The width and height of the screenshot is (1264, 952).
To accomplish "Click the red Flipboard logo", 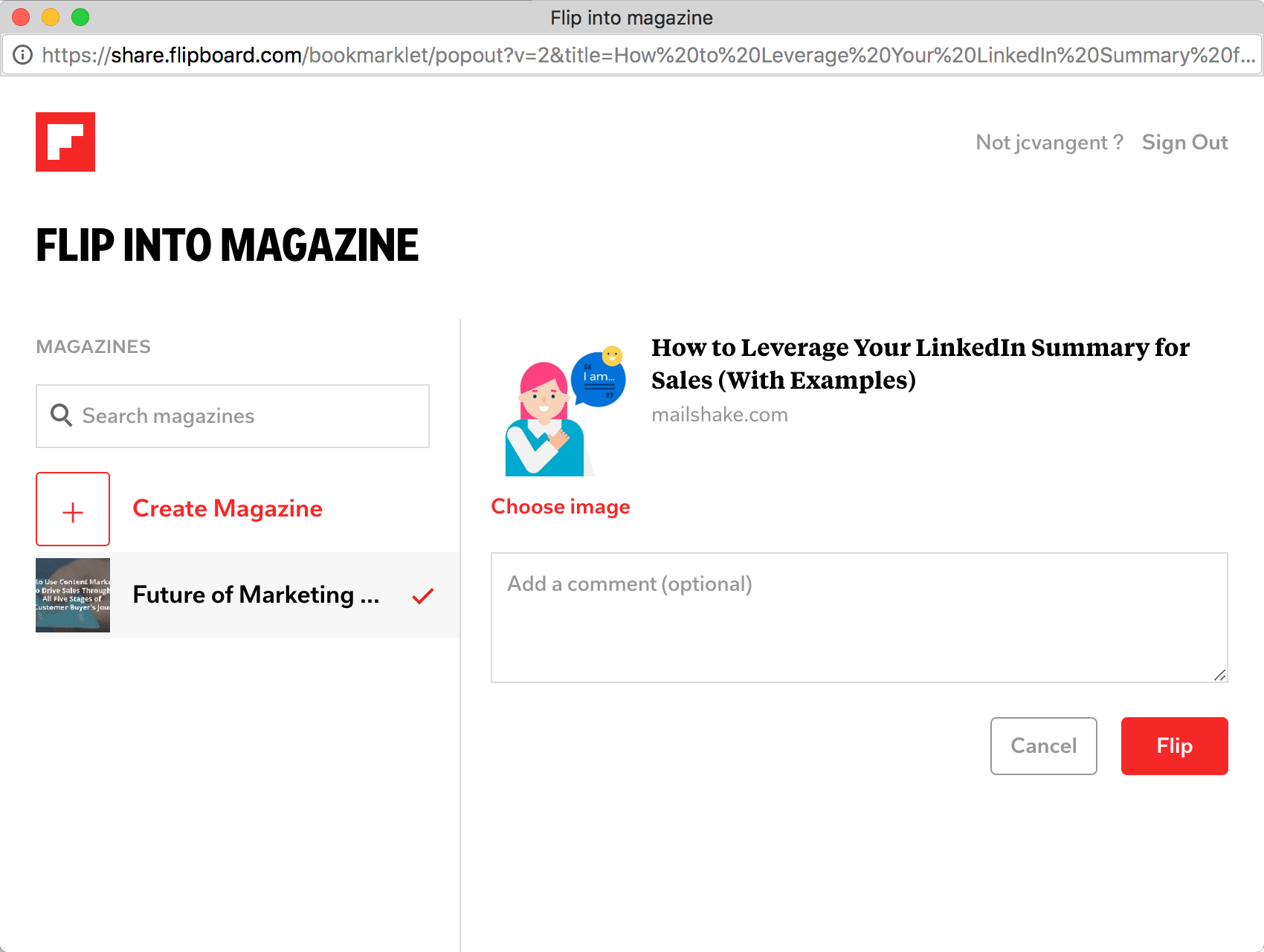I will 65,142.
